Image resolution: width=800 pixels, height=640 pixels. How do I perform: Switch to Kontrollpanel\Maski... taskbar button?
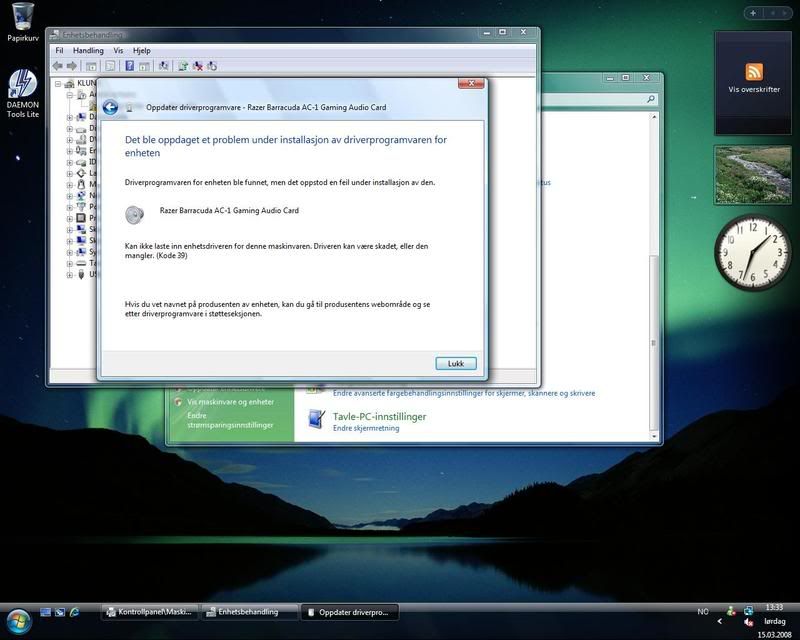click(x=149, y=612)
